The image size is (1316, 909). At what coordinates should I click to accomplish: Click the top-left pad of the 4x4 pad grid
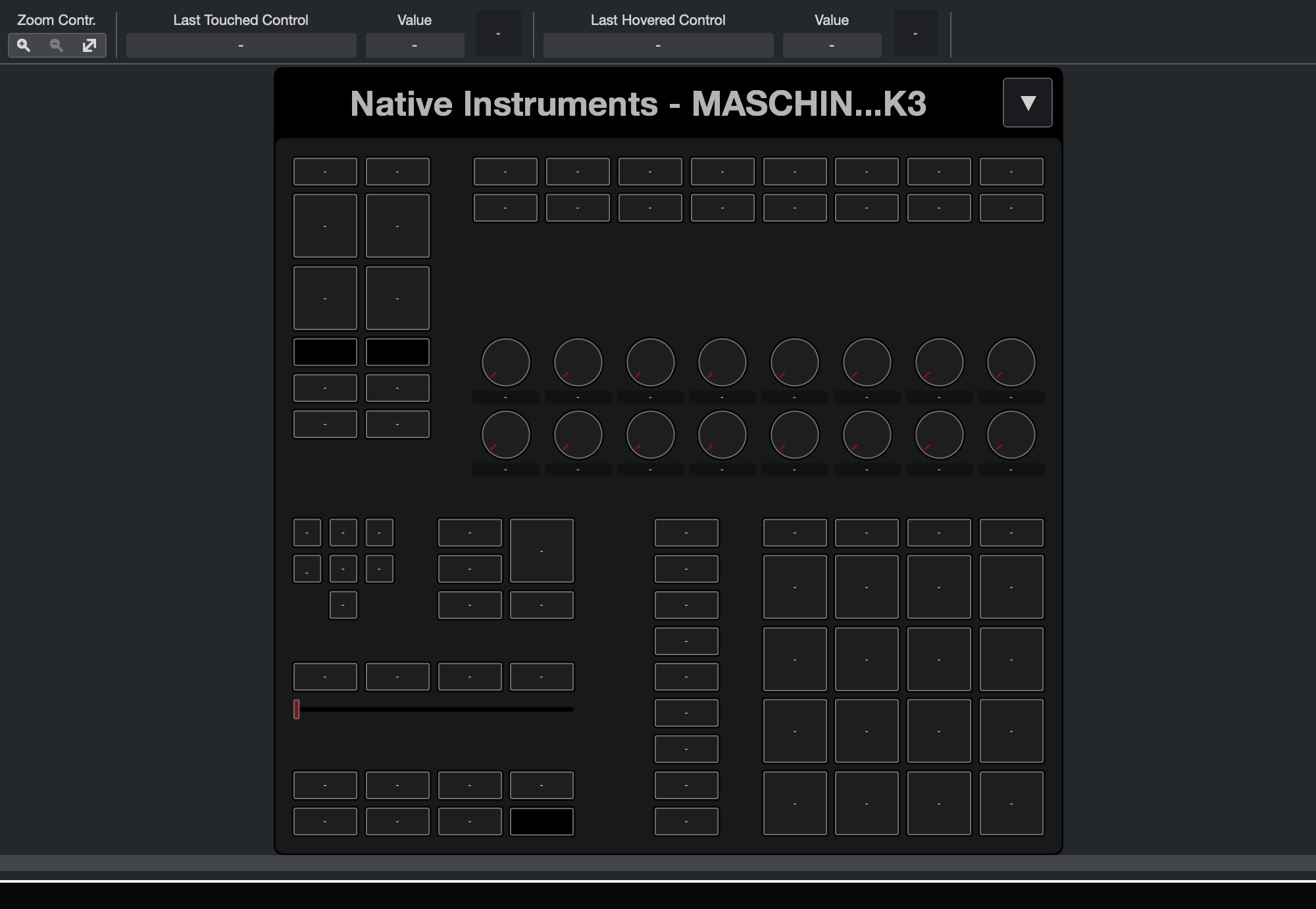coord(794,587)
